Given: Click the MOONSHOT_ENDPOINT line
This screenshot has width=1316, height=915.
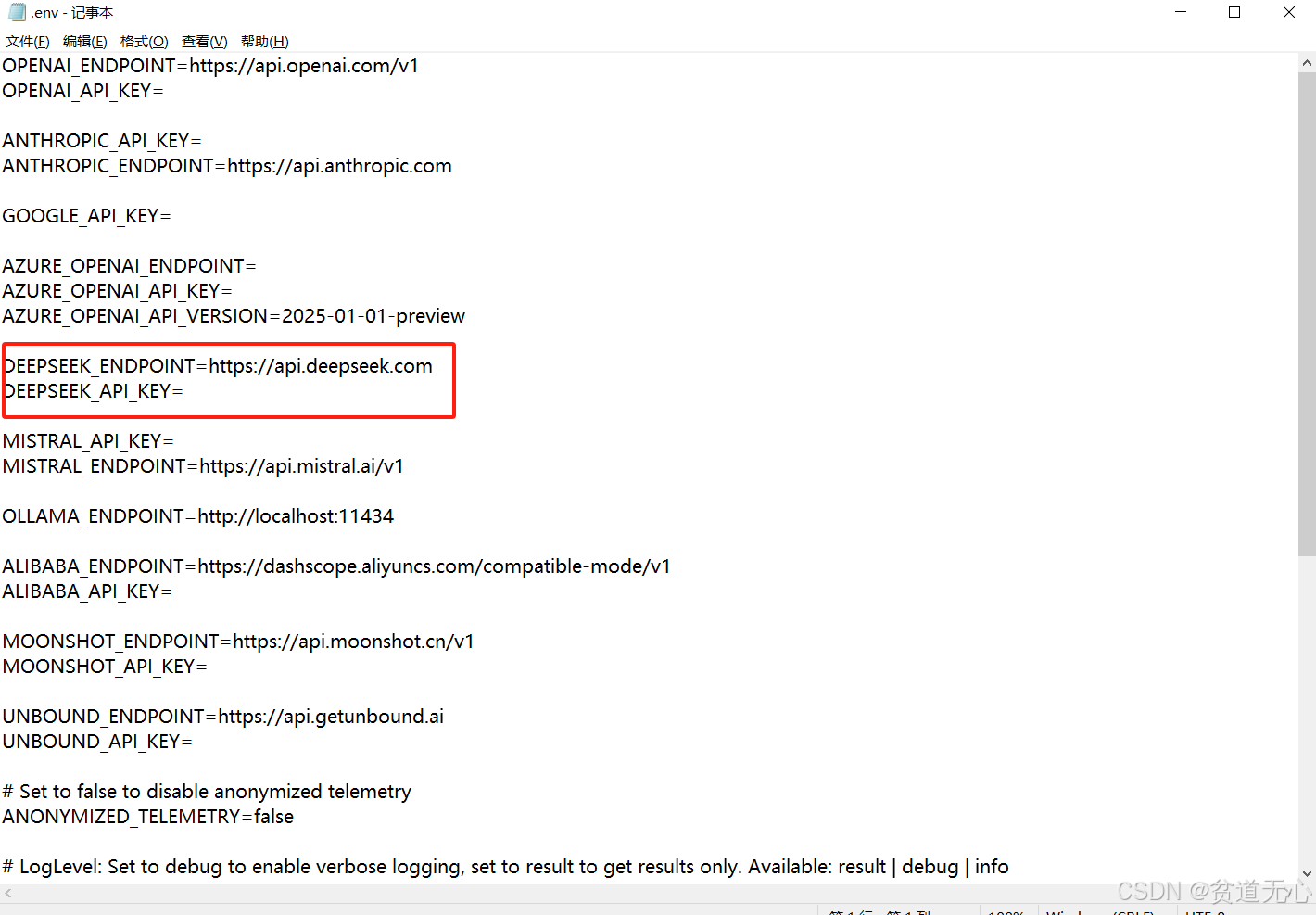Looking at the screenshot, I should [x=238, y=642].
